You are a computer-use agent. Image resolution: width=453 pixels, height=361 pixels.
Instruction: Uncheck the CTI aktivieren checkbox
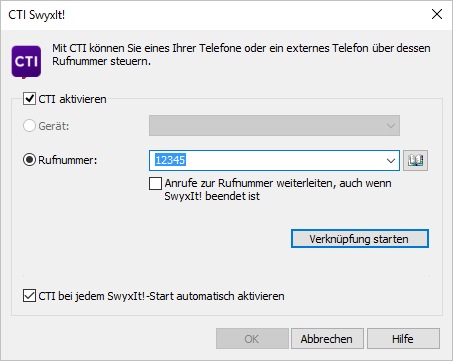[29, 99]
